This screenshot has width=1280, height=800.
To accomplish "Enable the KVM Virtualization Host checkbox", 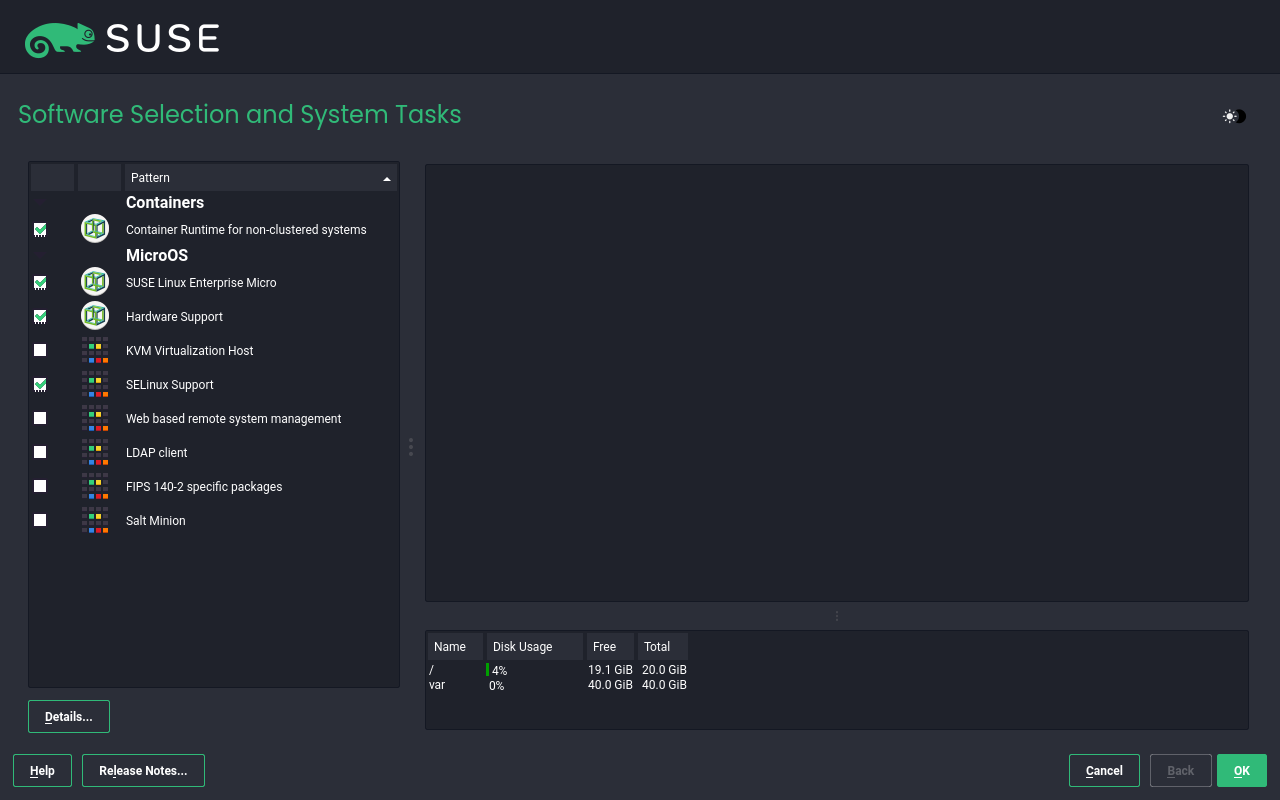I will tap(40, 351).
